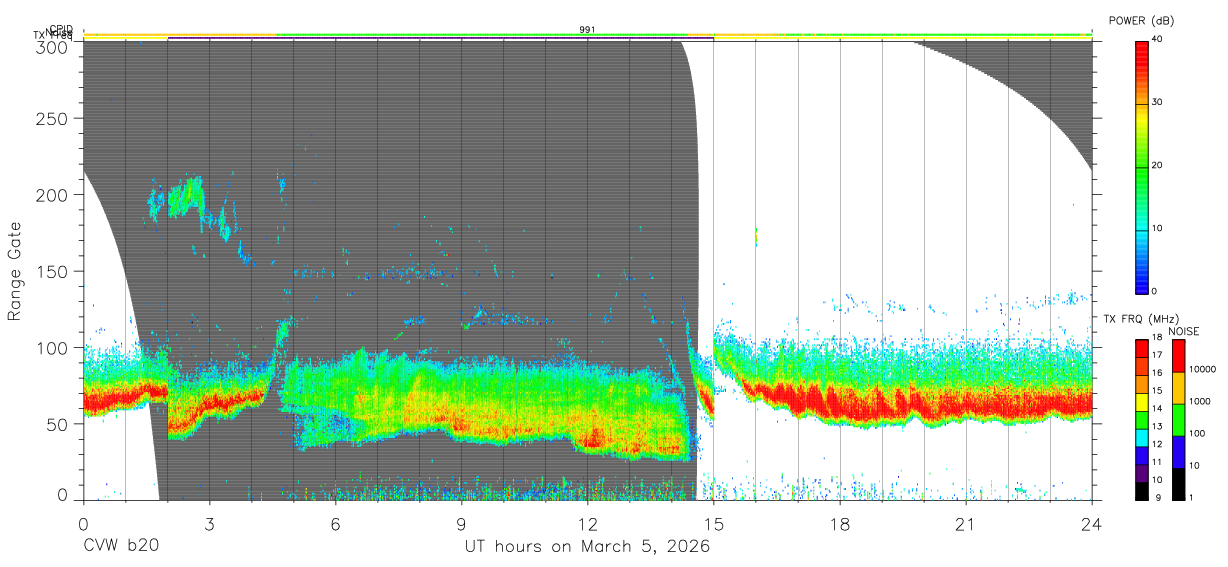Select orange segment of NOISE legend

pyautogui.click(x=1178, y=388)
